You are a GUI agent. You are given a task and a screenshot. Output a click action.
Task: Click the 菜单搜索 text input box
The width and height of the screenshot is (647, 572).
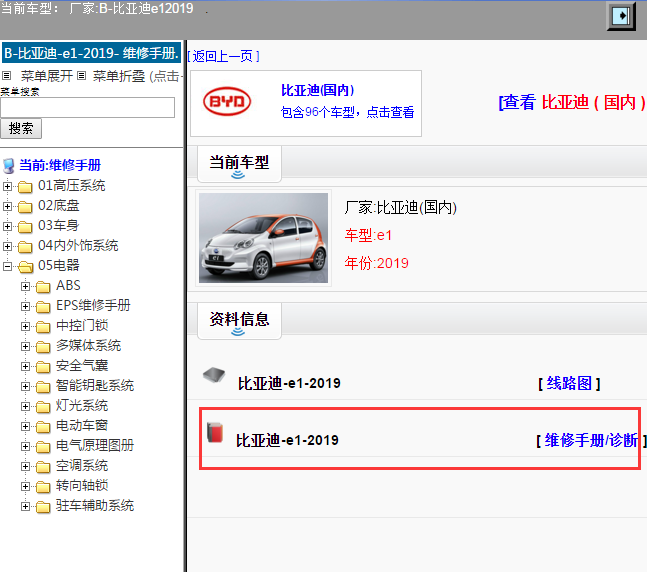pos(87,107)
